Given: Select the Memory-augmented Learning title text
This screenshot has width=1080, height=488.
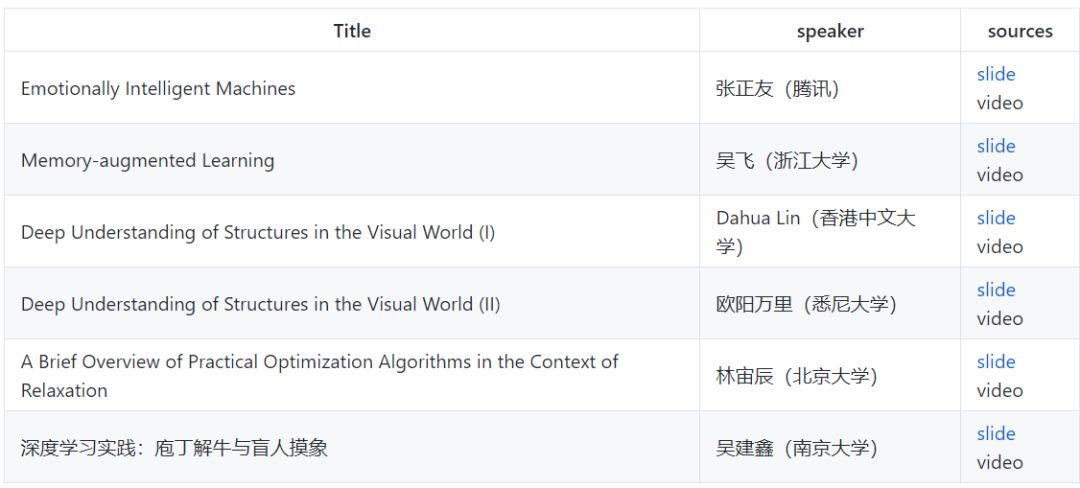Looking at the screenshot, I should tap(147, 161).
